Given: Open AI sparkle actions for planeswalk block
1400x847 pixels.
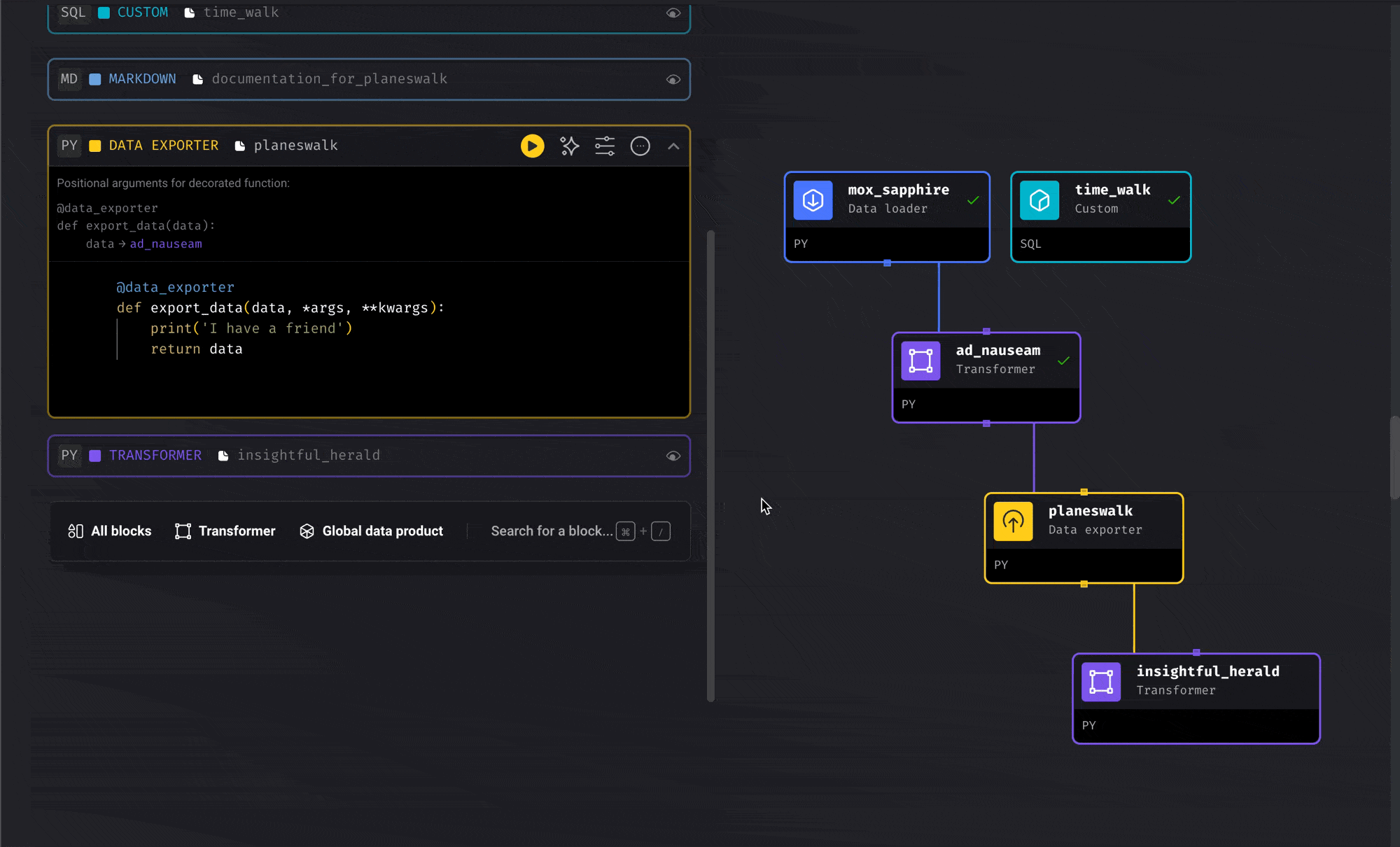Looking at the screenshot, I should [569, 146].
